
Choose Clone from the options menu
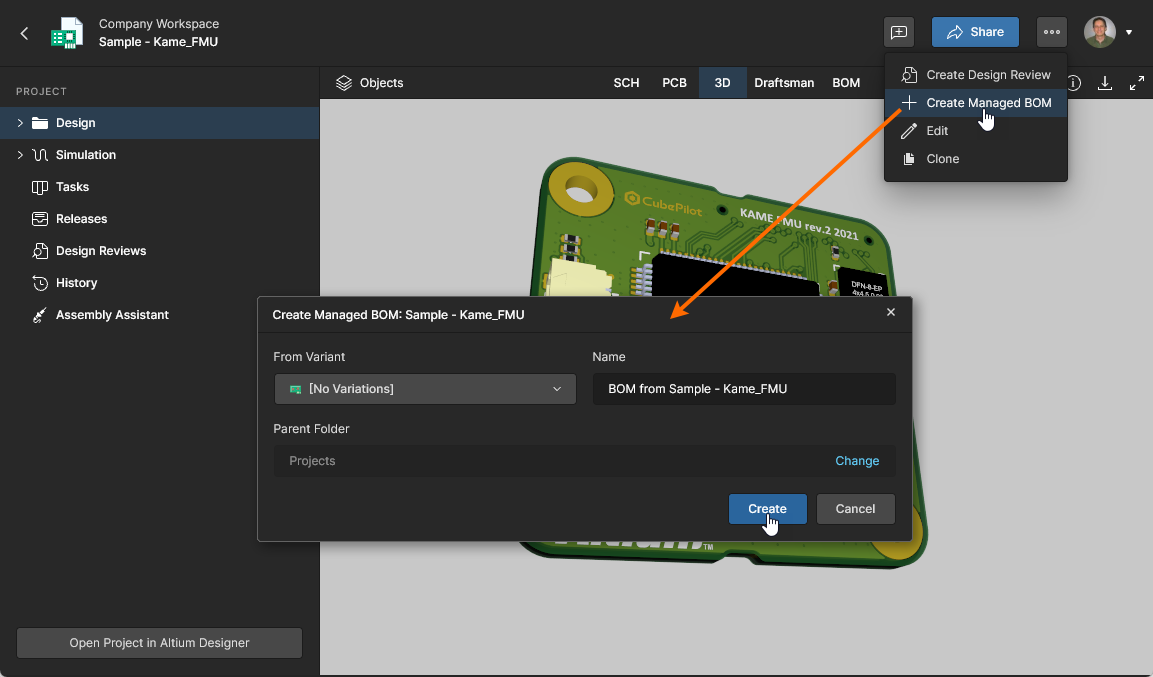pyautogui.click(x=976, y=159)
